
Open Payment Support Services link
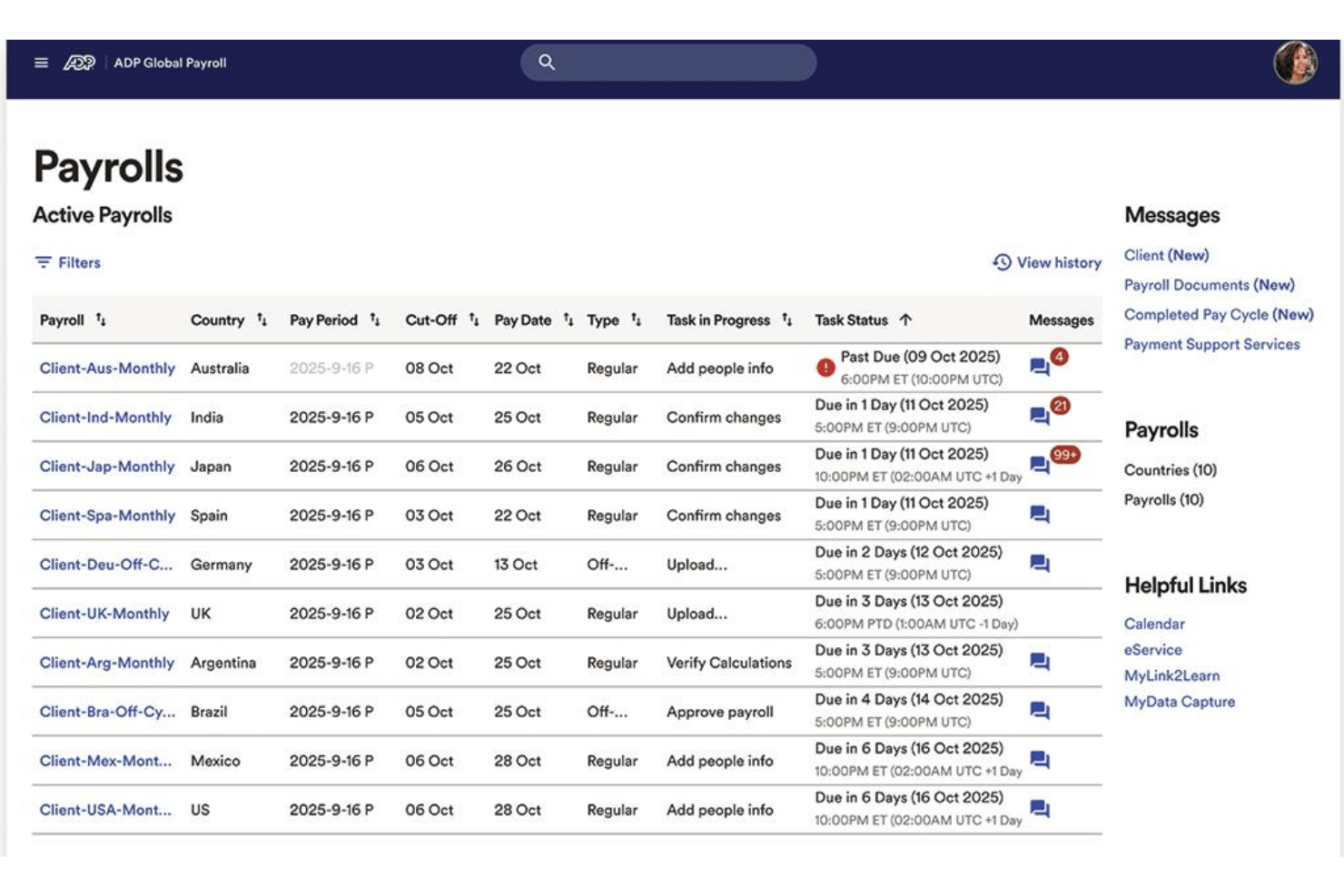coord(1212,344)
